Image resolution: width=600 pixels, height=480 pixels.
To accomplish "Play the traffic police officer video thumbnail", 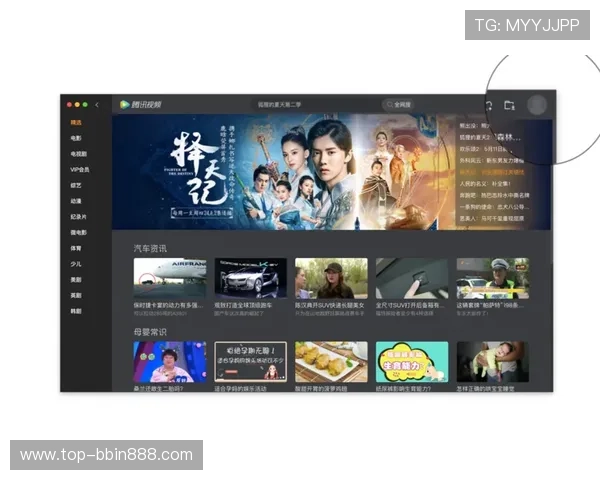I will pyautogui.click(x=493, y=278).
